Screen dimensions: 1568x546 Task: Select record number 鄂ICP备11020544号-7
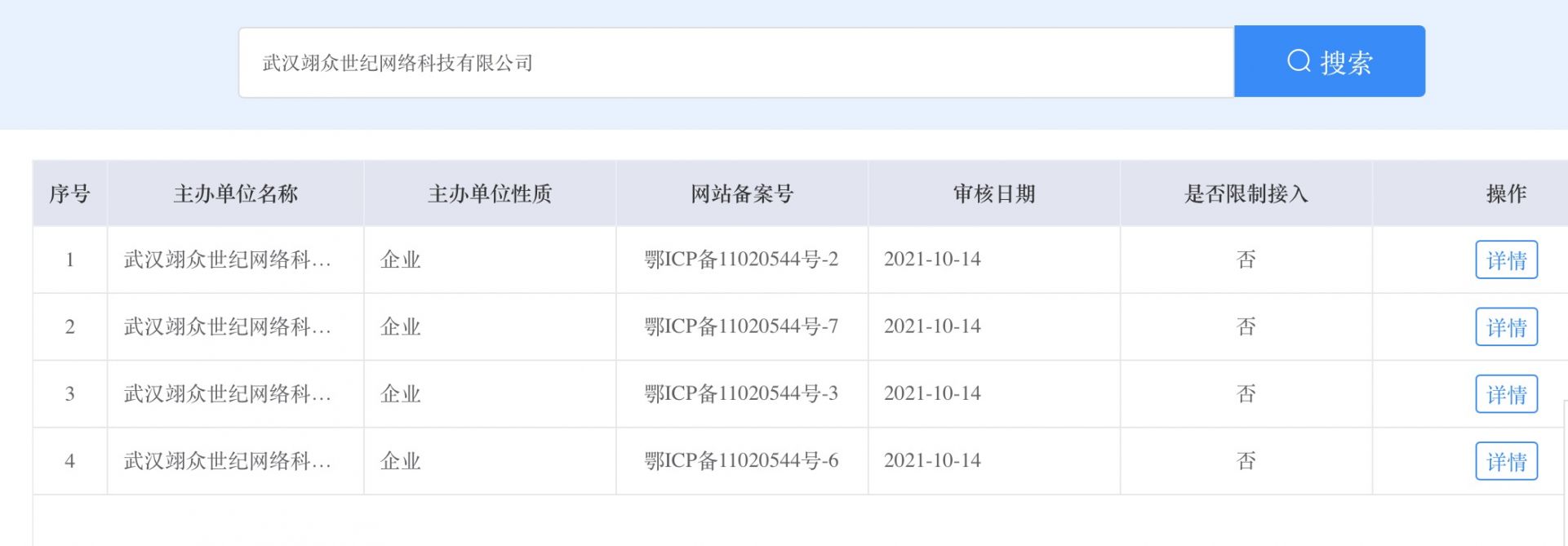[741, 326]
